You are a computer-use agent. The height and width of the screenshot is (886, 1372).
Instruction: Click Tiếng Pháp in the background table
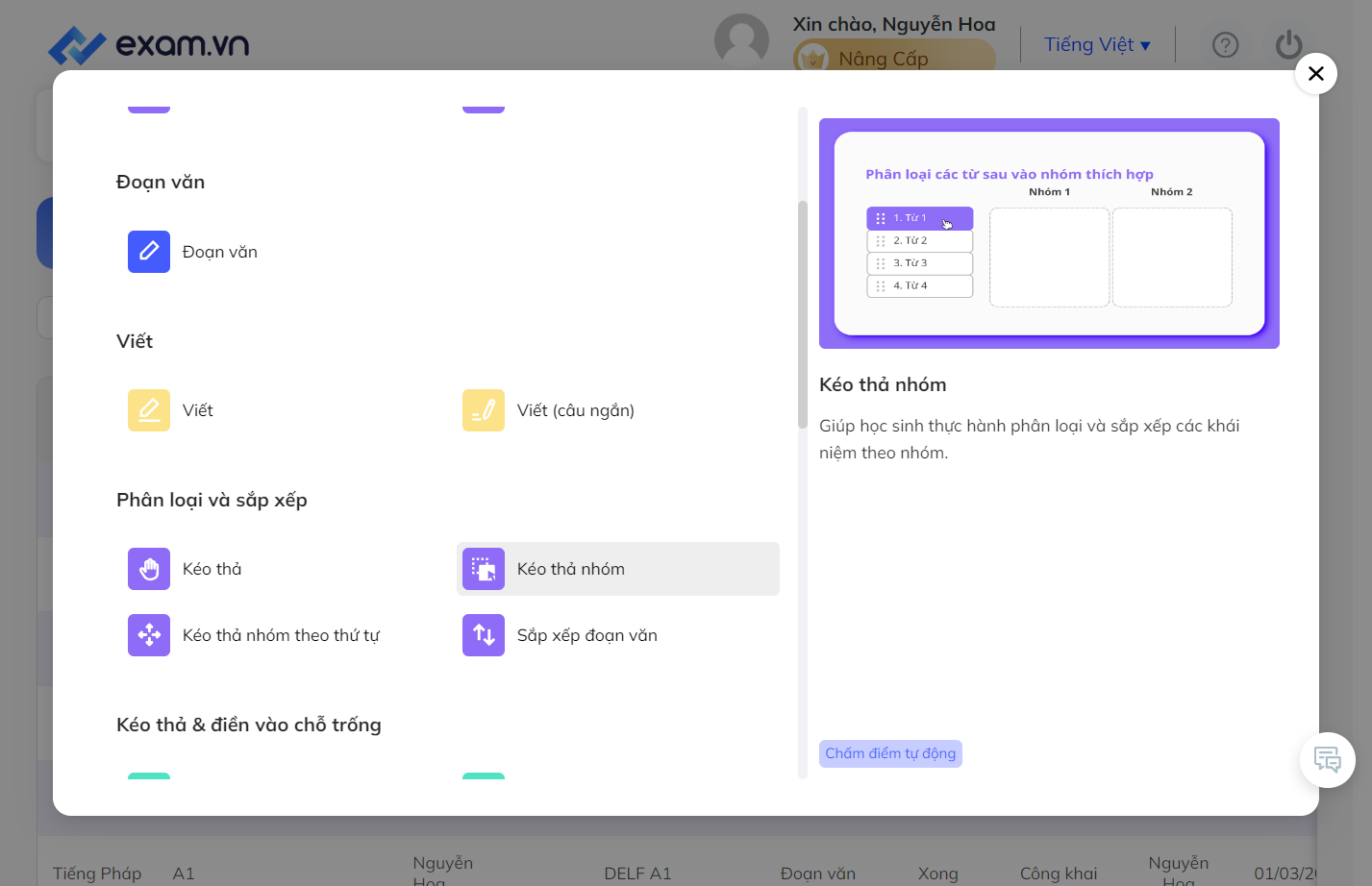click(97, 874)
